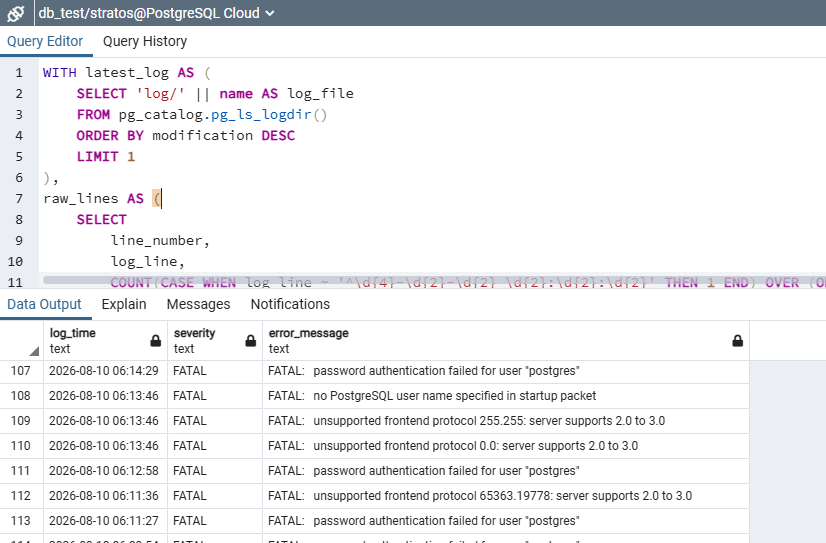Select row number 113

(x=21, y=521)
